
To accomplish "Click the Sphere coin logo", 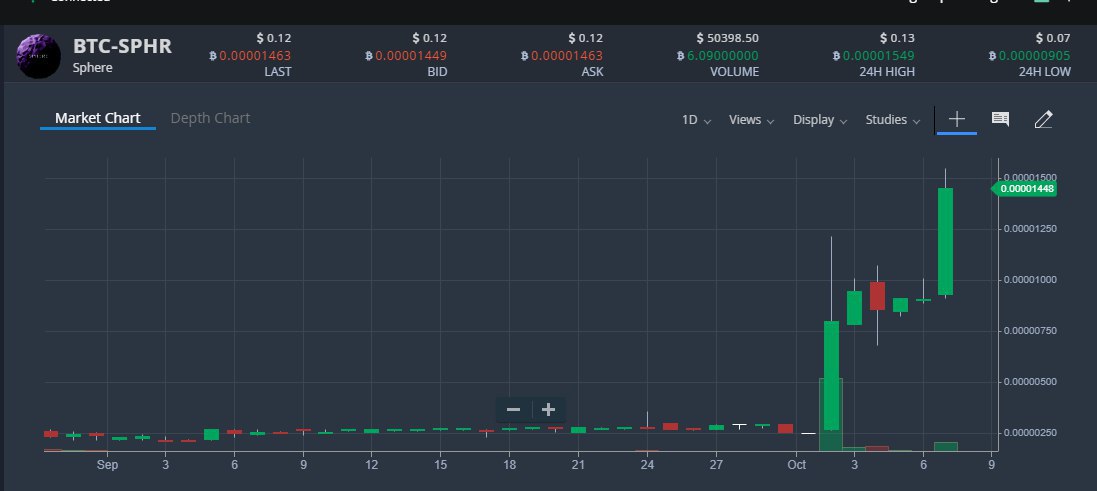I will coord(38,56).
